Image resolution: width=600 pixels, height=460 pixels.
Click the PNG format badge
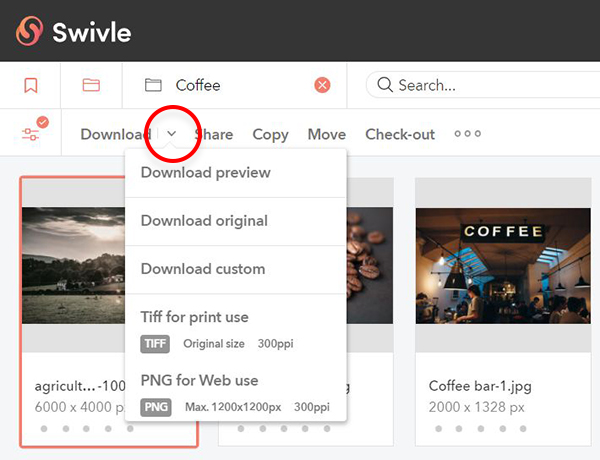(156, 407)
